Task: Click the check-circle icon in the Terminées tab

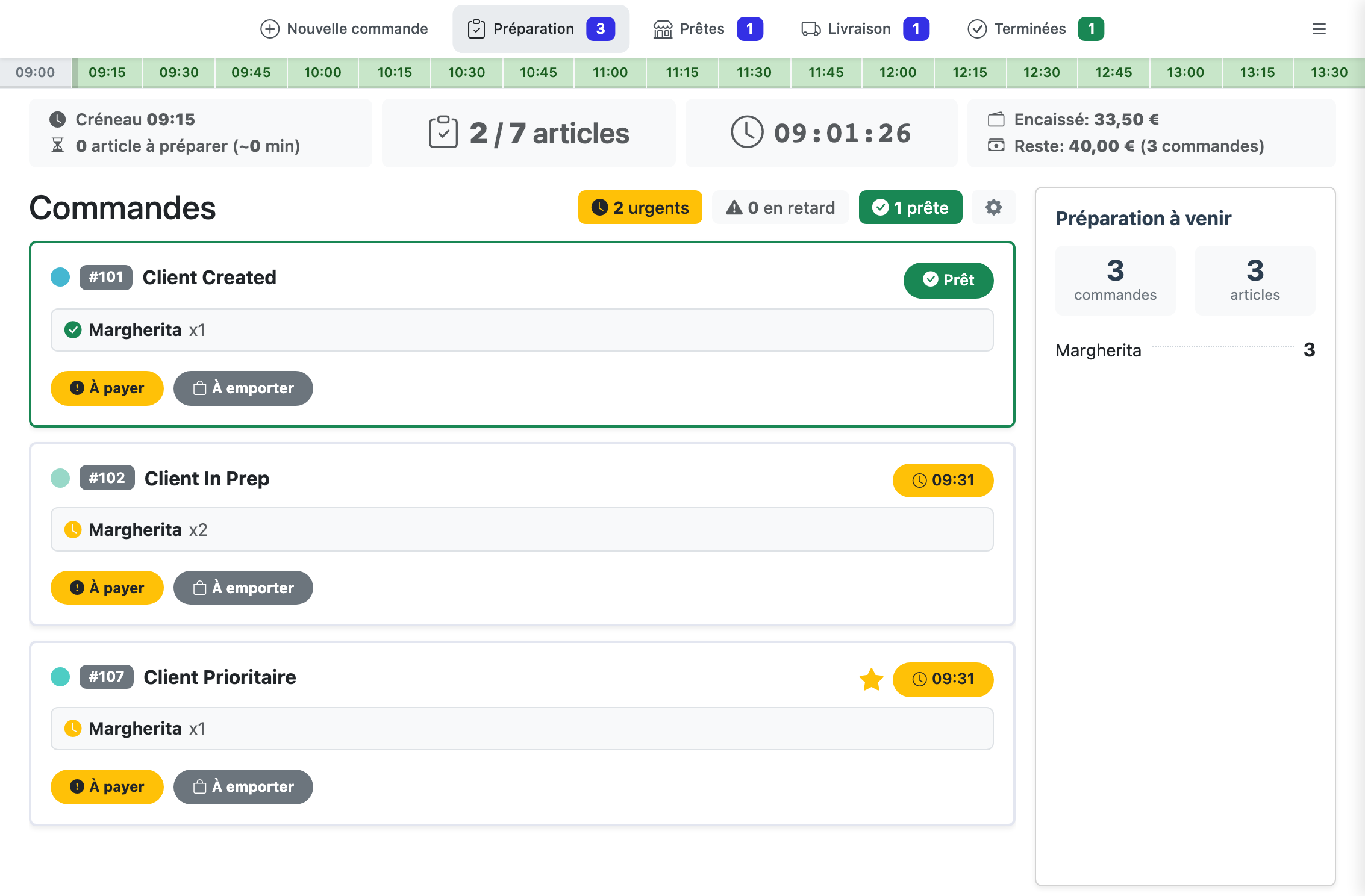Action: [x=977, y=29]
